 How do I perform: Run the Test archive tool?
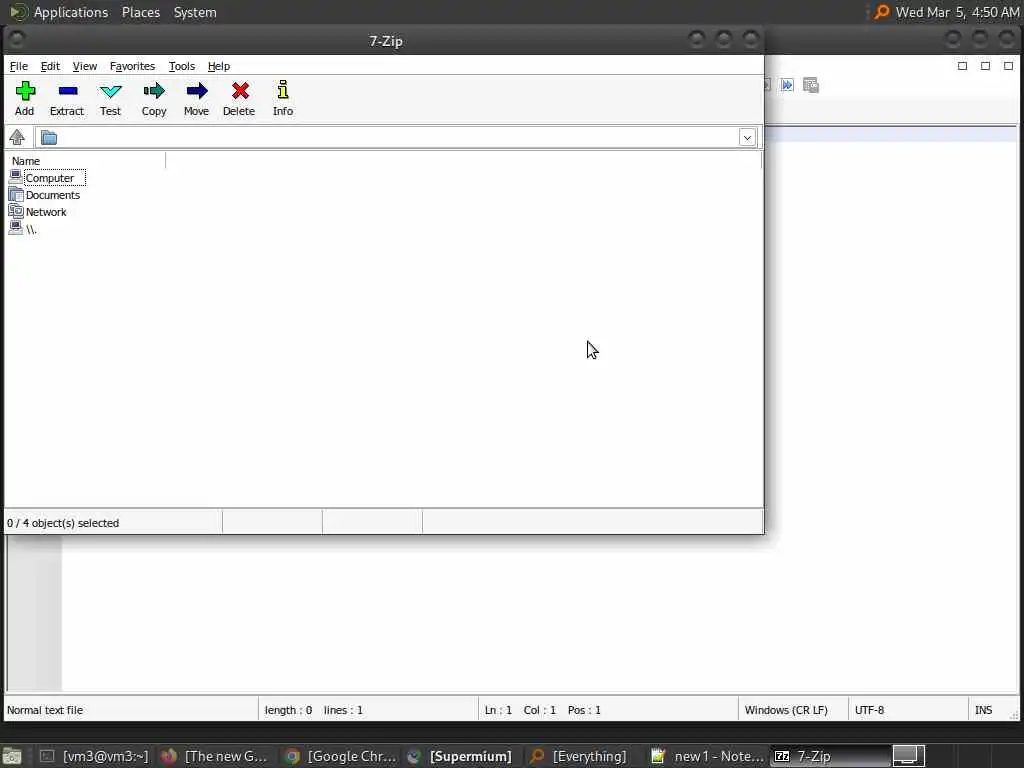click(x=110, y=99)
